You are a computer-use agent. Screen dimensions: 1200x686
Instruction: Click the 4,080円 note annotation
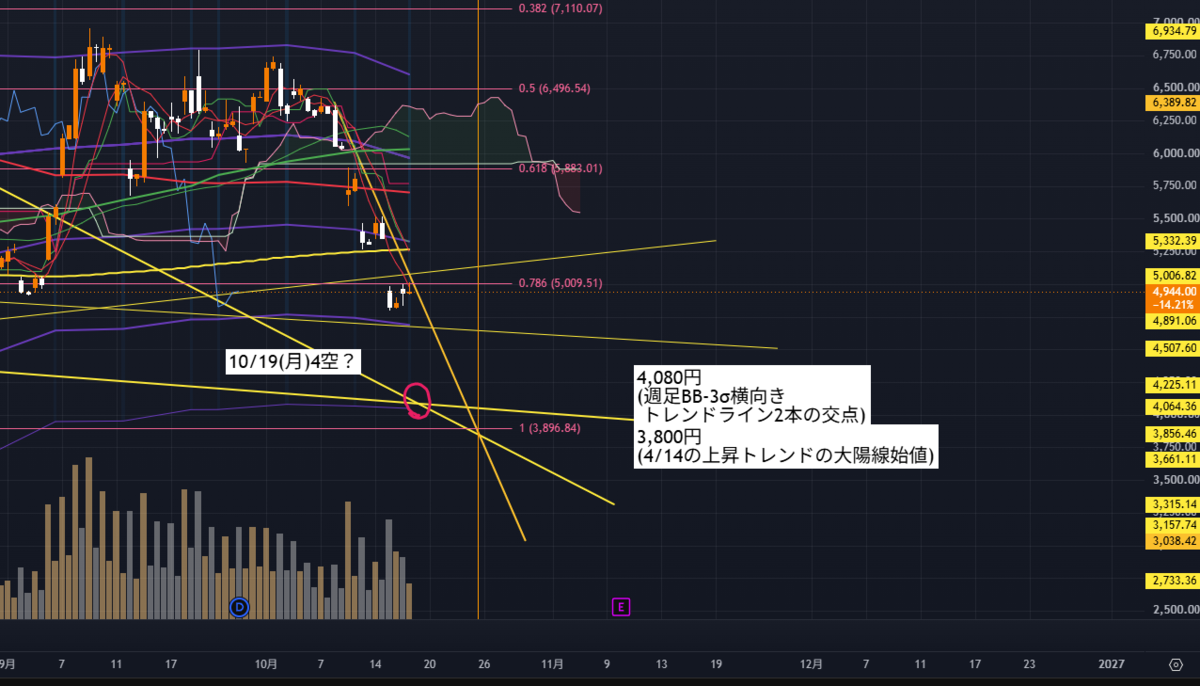[753, 396]
